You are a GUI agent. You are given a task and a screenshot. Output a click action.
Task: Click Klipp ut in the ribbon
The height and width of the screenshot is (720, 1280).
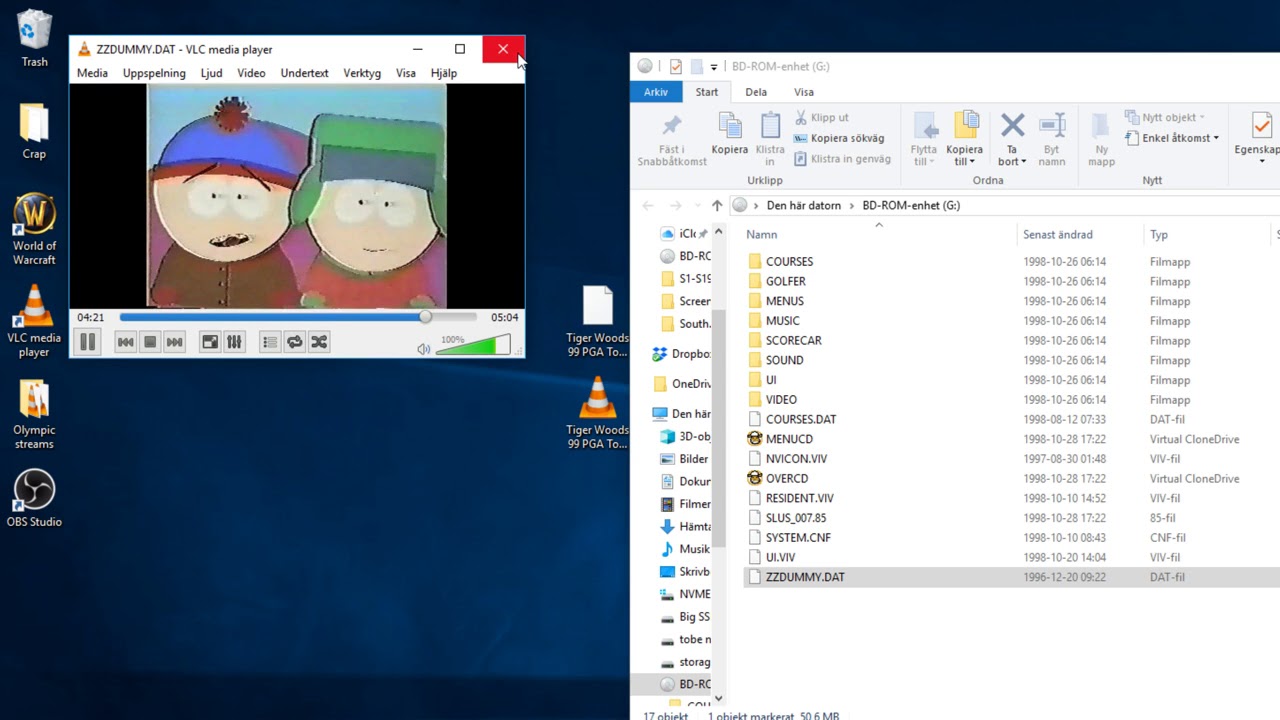[821, 118]
